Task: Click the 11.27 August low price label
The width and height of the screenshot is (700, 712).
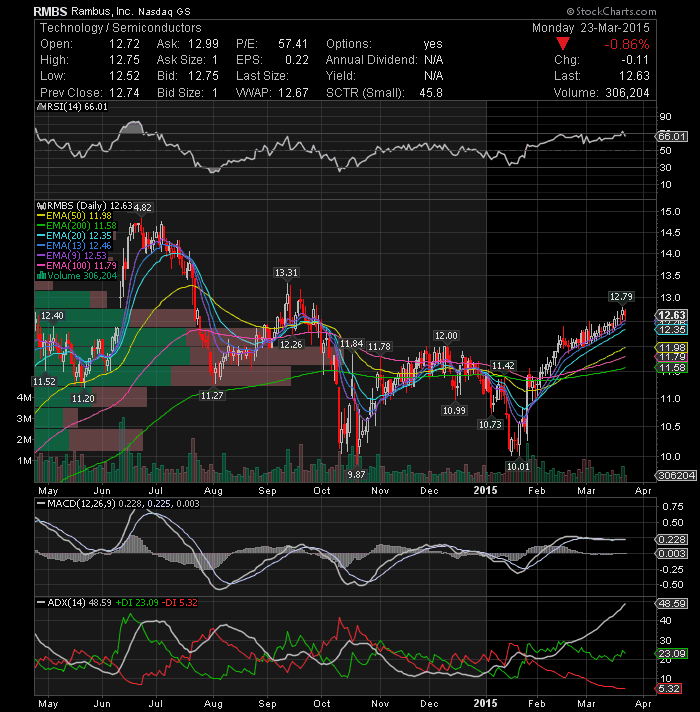Action: click(x=212, y=396)
